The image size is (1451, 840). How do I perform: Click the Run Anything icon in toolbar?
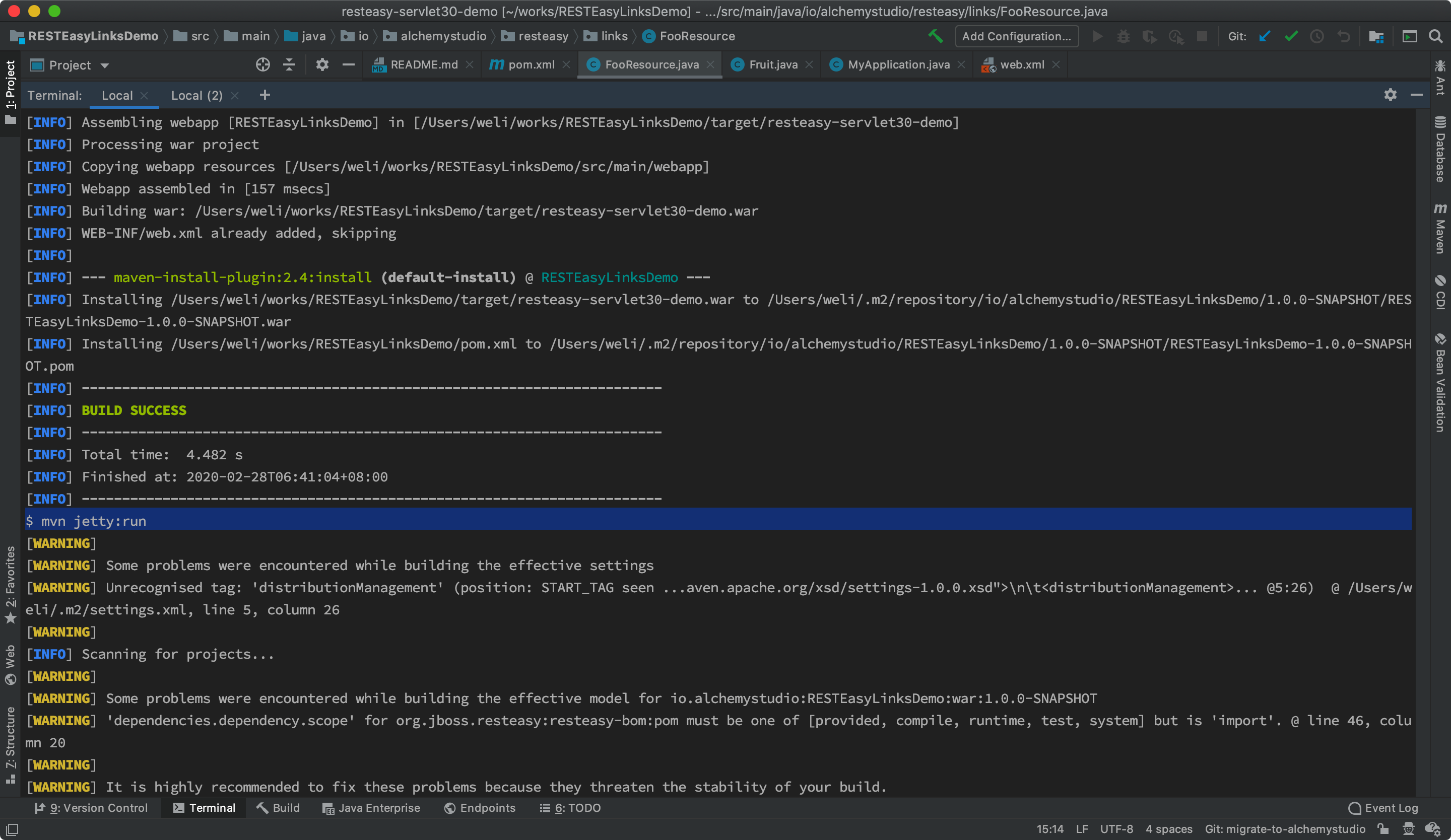pos(1409,36)
